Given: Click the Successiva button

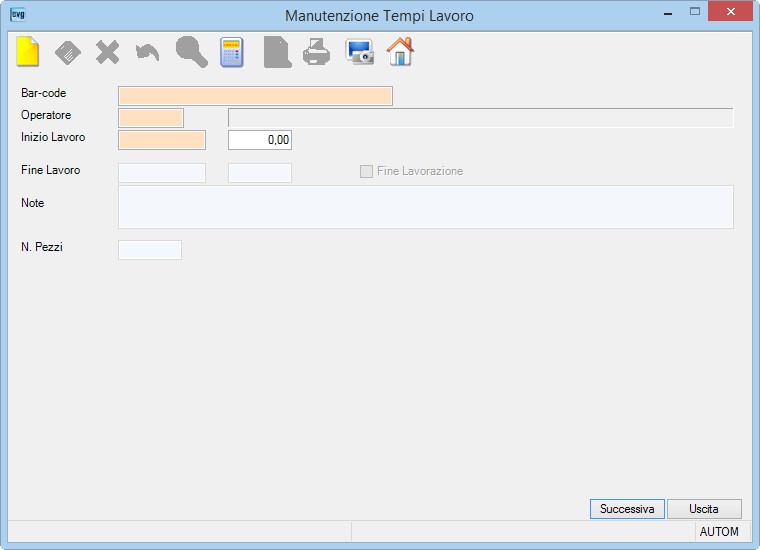Looking at the screenshot, I should point(627,509).
